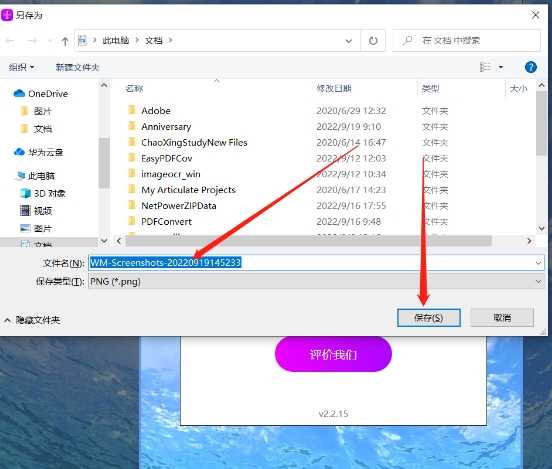Image resolution: width=552 pixels, height=469 pixels.
Task: Open 华为云盘 in the sidebar
Action: tap(38, 152)
